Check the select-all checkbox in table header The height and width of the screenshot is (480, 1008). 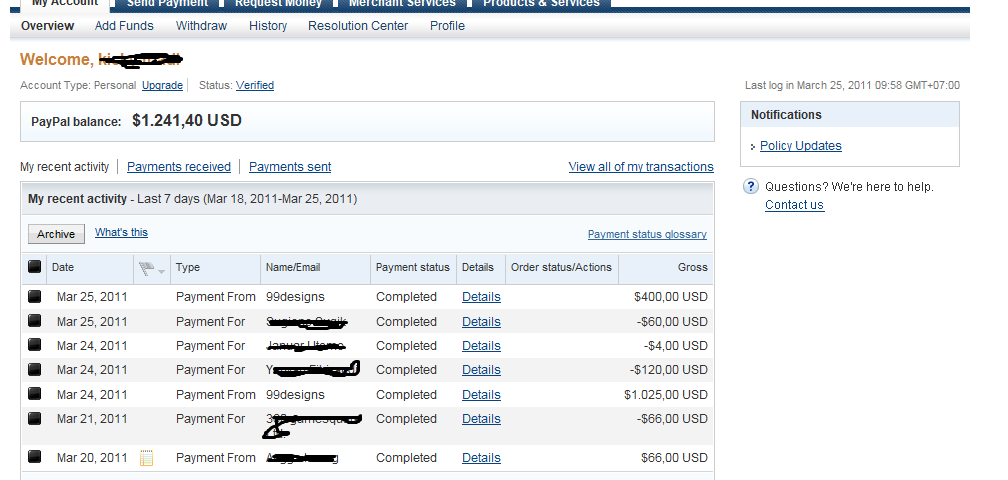click(x=35, y=267)
